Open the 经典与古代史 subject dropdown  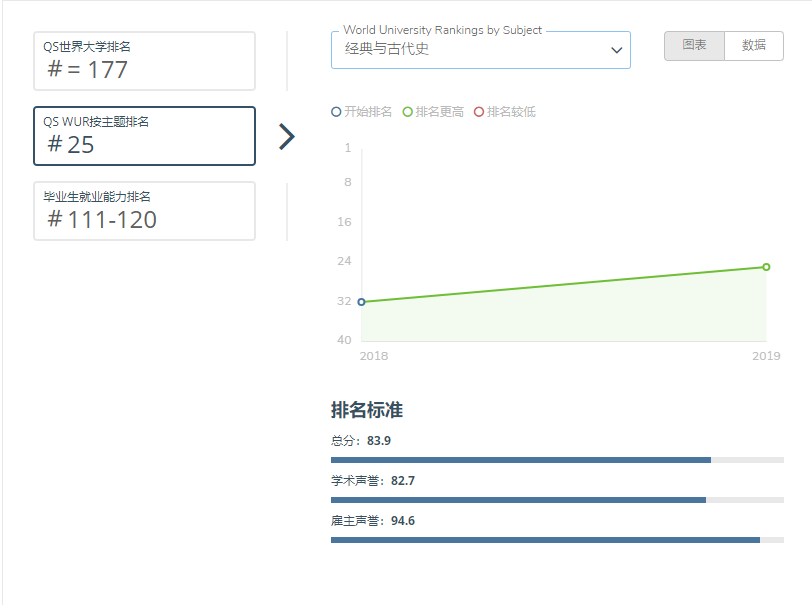(x=470, y=49)
